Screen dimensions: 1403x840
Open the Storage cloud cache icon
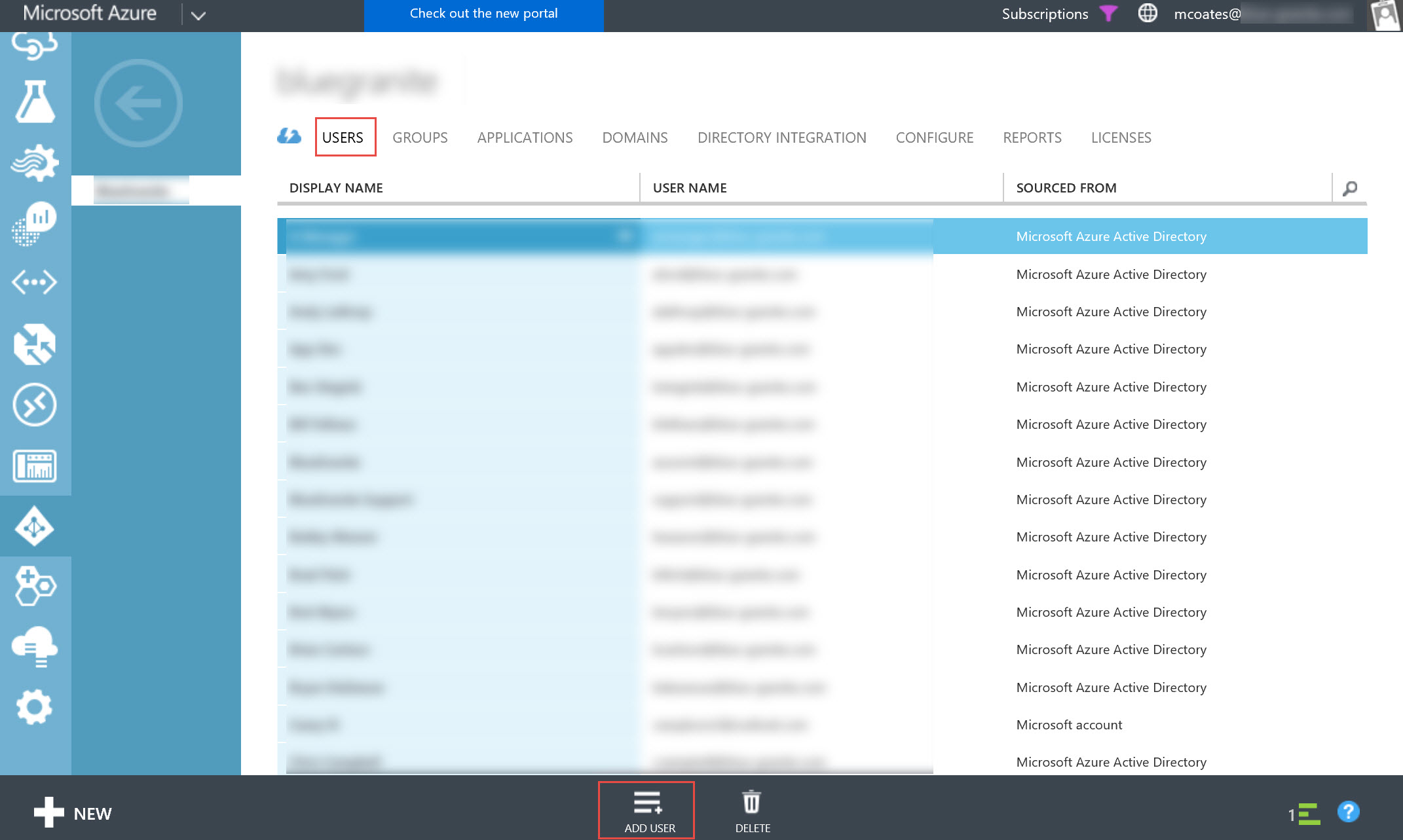pos(35,646)
